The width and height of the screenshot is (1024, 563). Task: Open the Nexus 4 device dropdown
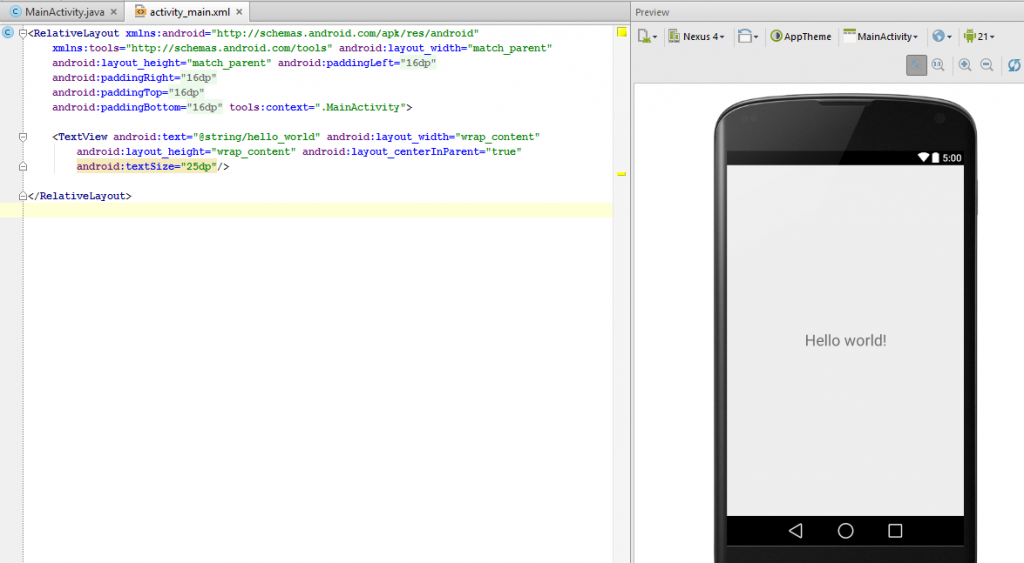coord(697,37)
